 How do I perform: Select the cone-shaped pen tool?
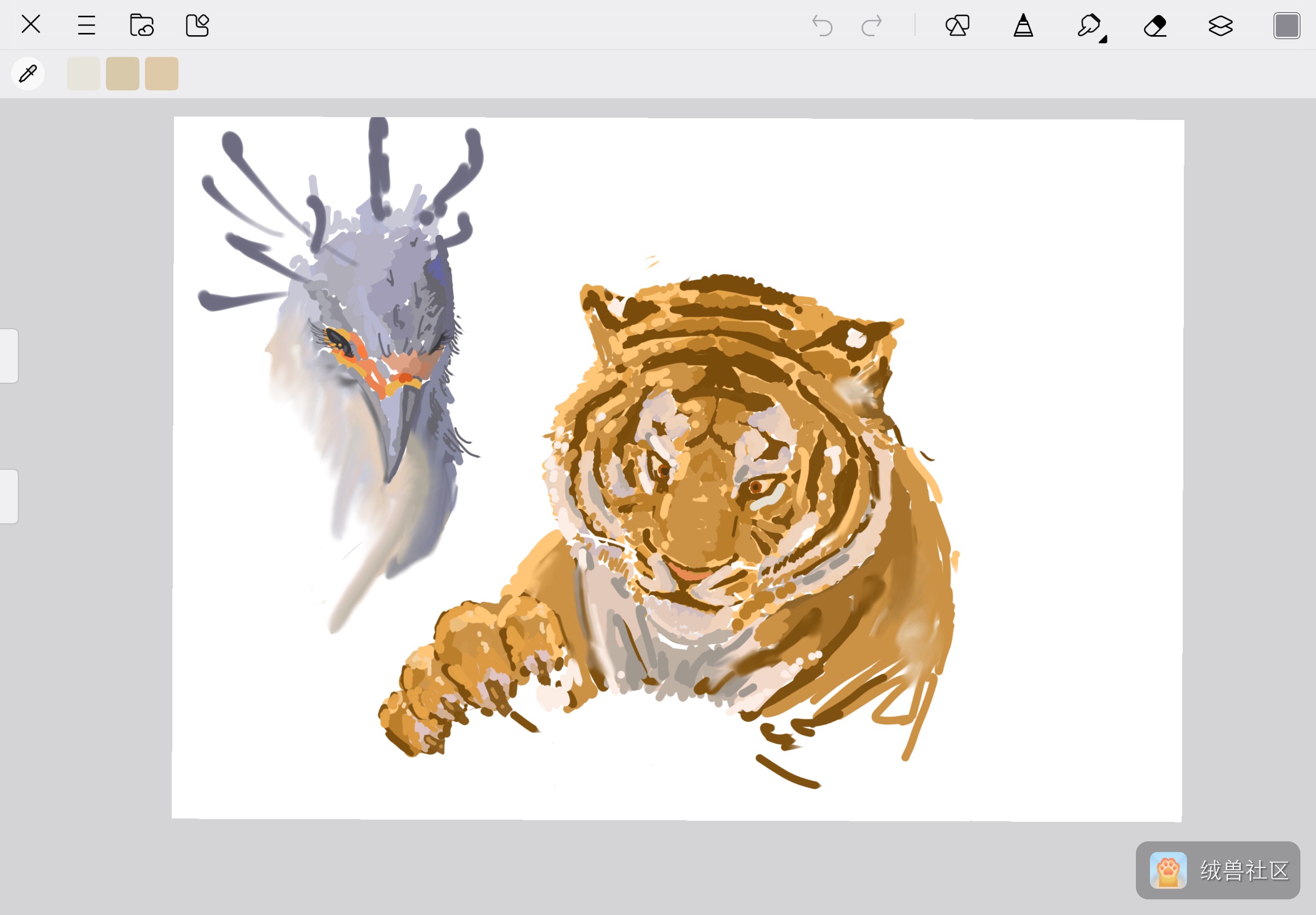click(x=1023, y=25)
